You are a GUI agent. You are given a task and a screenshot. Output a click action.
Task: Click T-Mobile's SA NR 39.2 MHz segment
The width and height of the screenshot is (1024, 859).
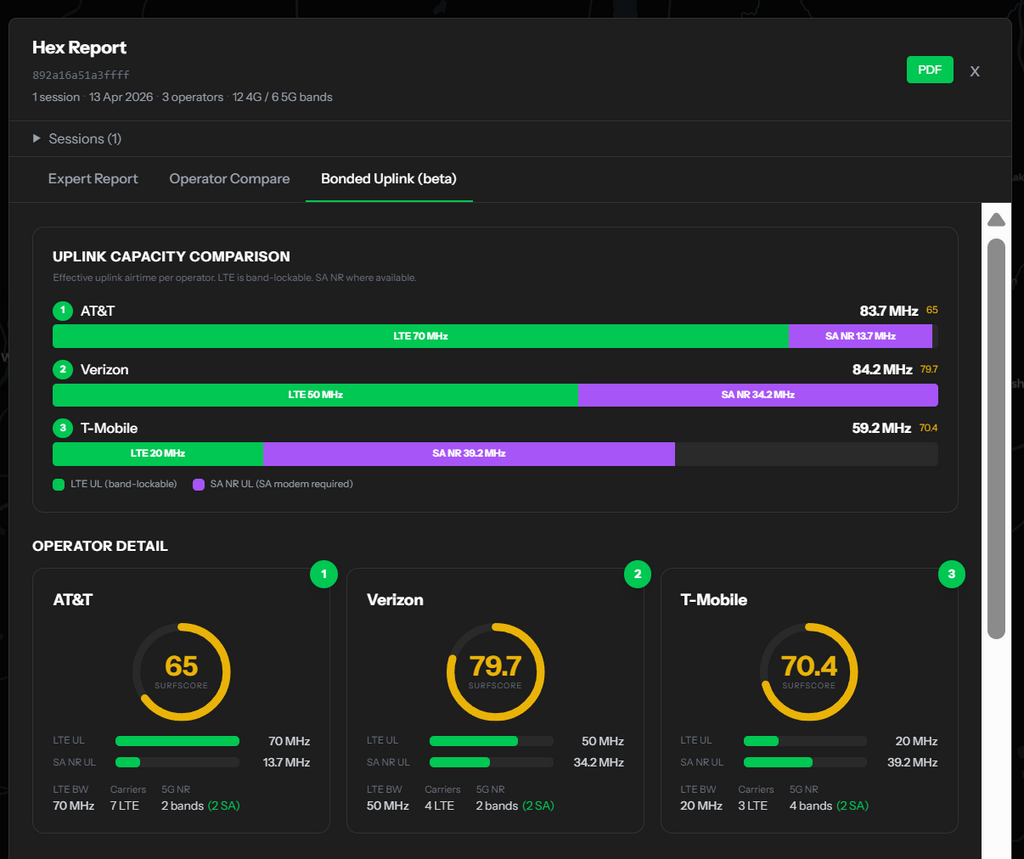pyautogui.click(x=469, y=453)
